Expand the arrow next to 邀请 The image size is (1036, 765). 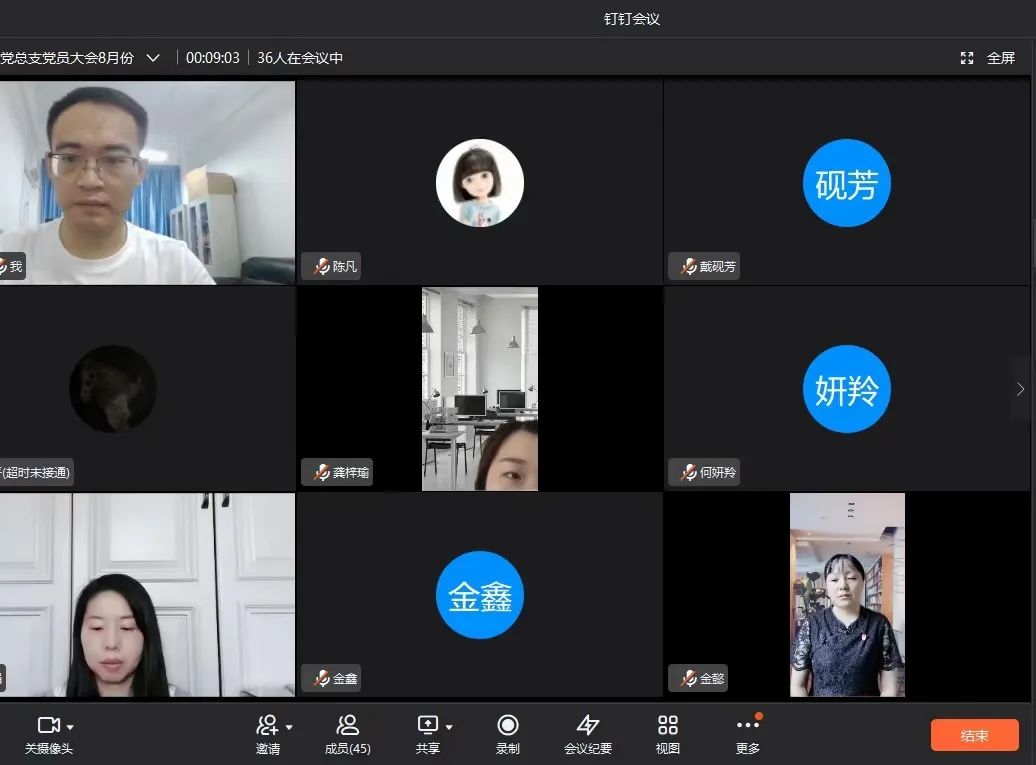(x=289, y=727)
